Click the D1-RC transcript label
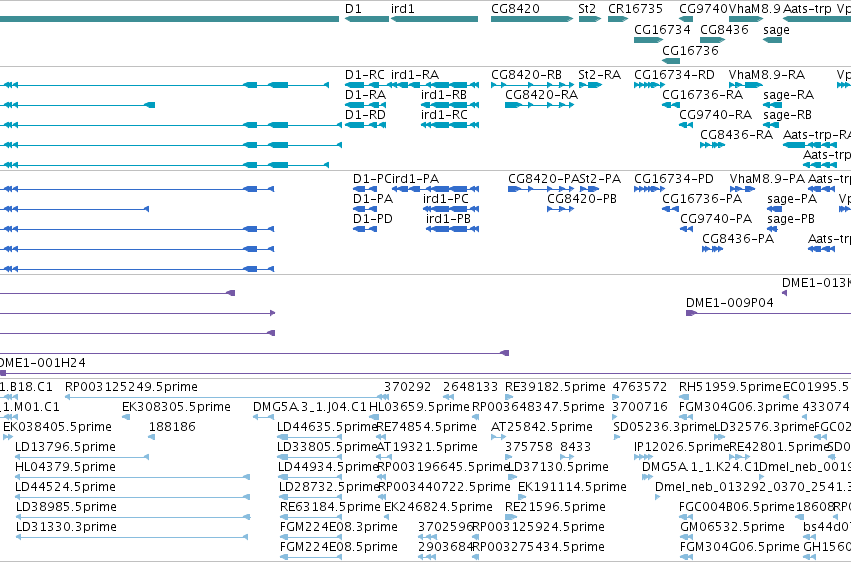Screen dimensions: 851x562 coord(365,75)
